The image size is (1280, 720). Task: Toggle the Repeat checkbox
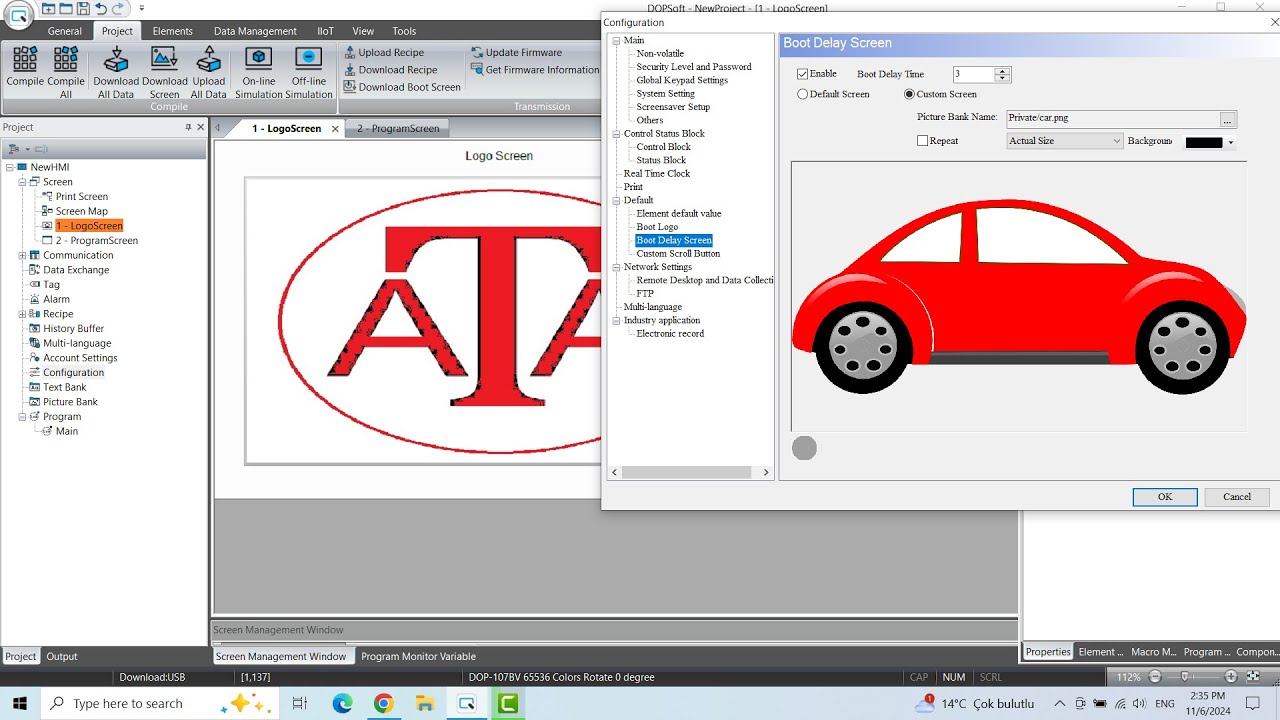922,141
